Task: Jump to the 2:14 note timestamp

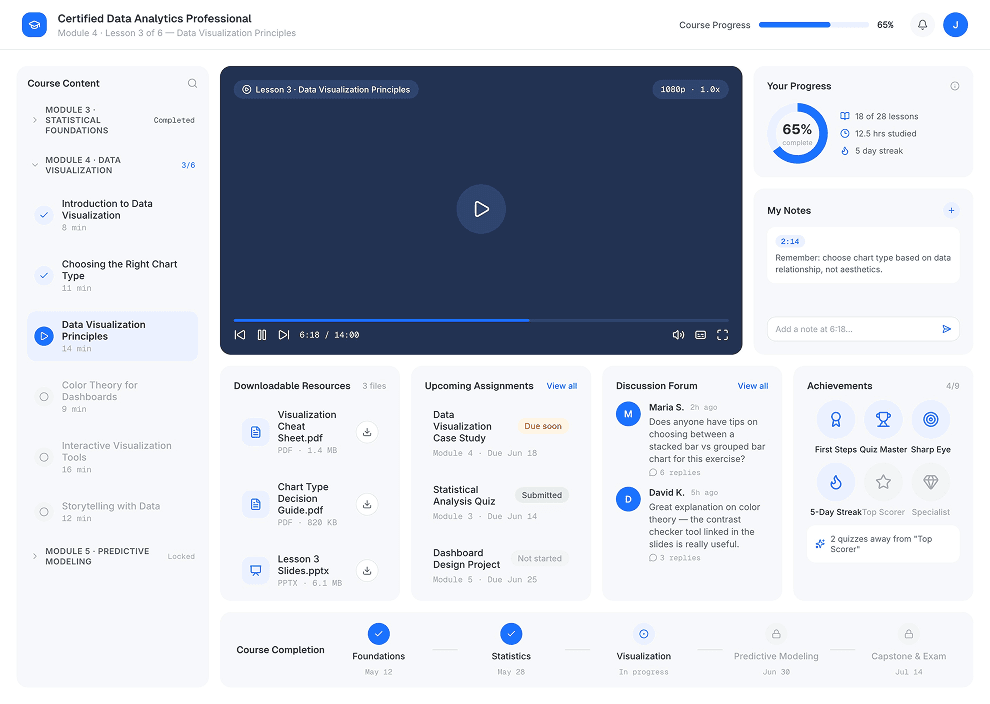Action: (x=790, y=241)
